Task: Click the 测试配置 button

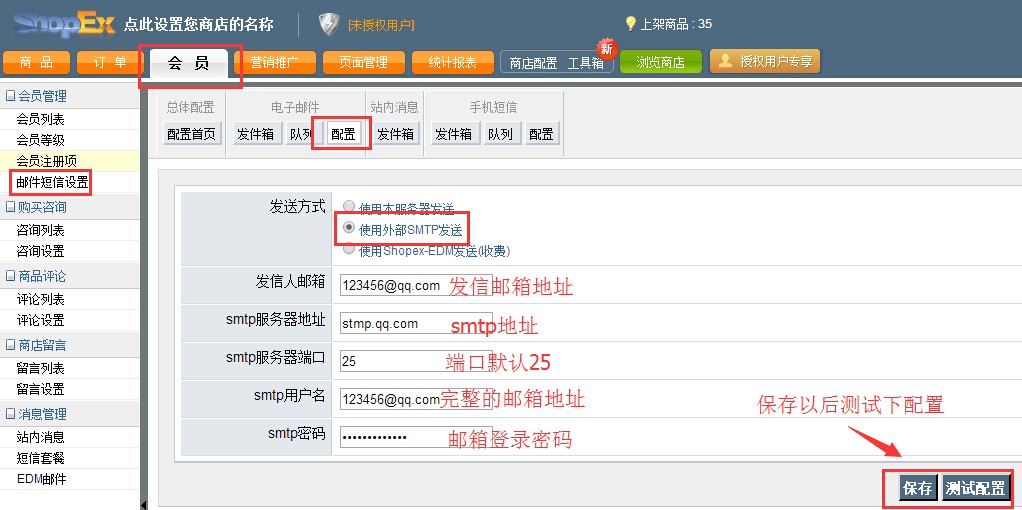Action: tap(975, 488)
